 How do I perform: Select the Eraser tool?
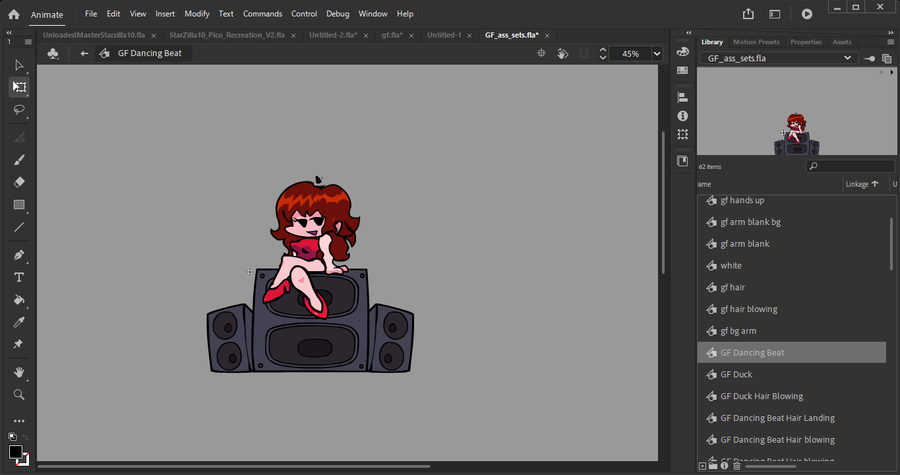point(19,182)
